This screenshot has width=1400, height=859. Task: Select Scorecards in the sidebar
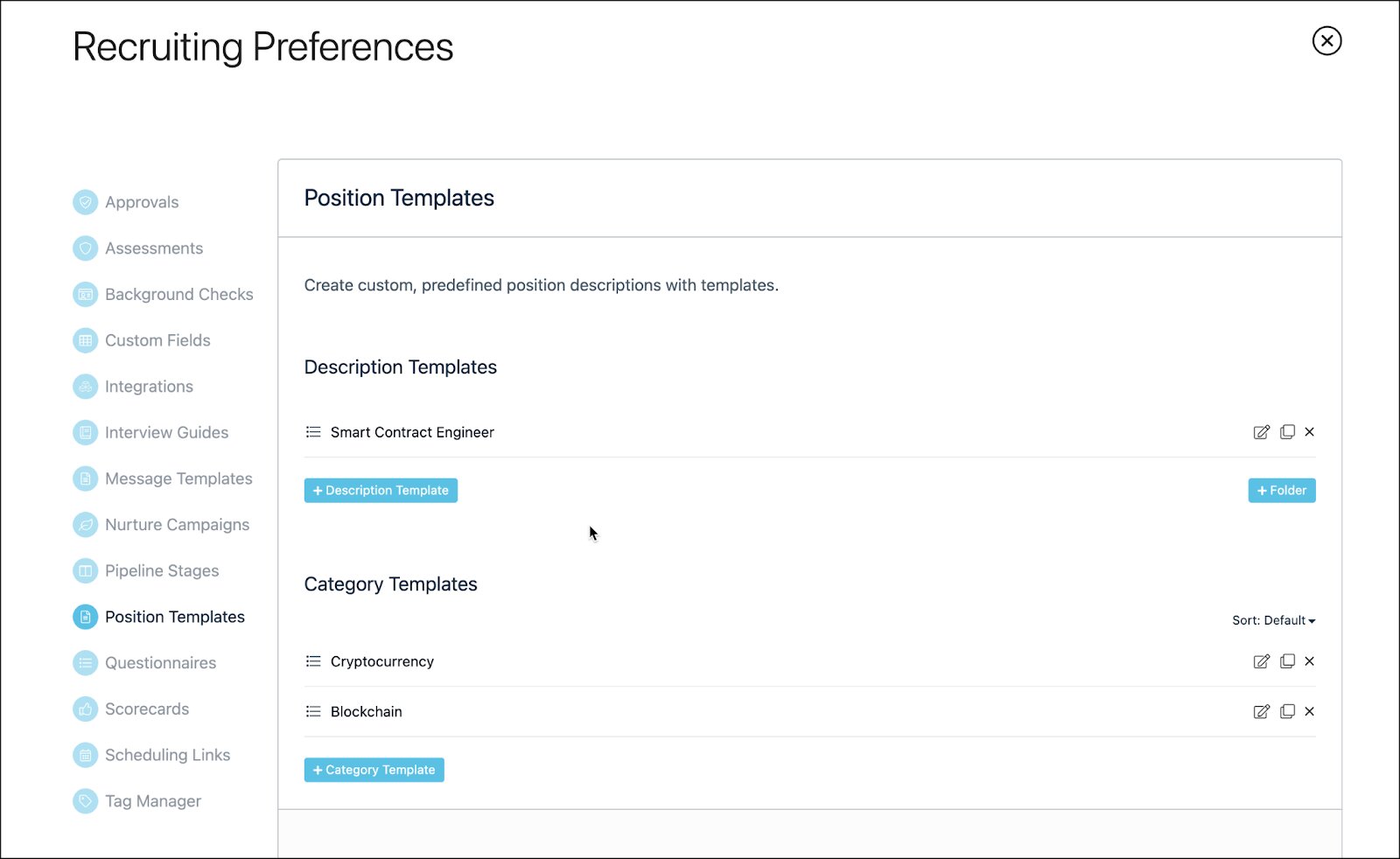coord(147,709)
